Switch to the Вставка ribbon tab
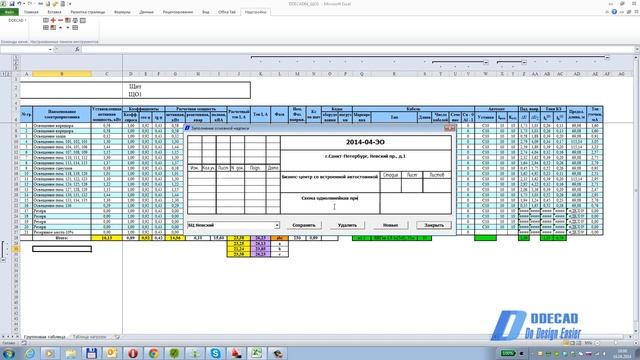Screen dimensions: 640x360 54,12
